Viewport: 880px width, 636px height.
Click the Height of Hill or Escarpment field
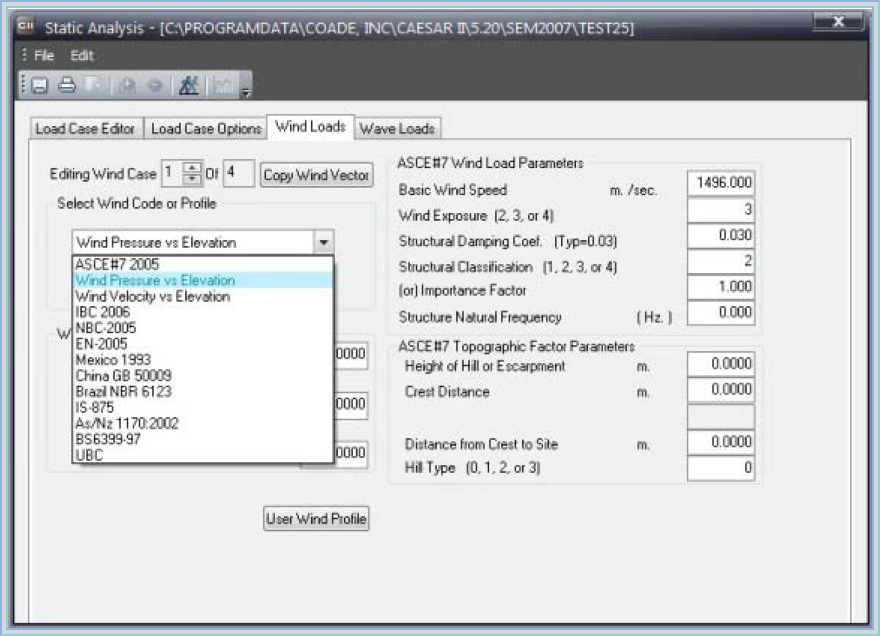(x=721, y=364)
